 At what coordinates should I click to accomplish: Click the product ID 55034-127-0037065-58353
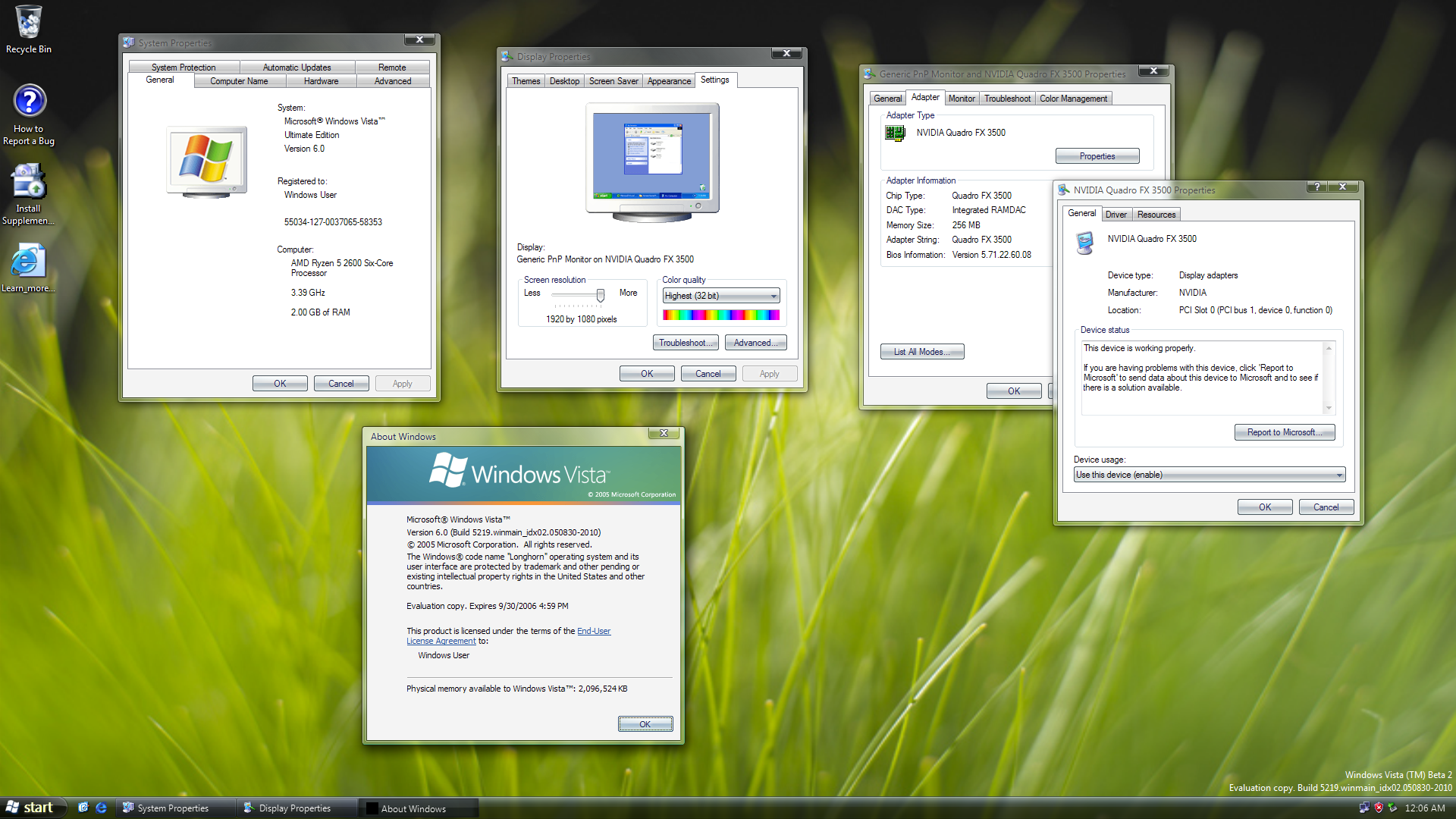[x=333, y=222]
